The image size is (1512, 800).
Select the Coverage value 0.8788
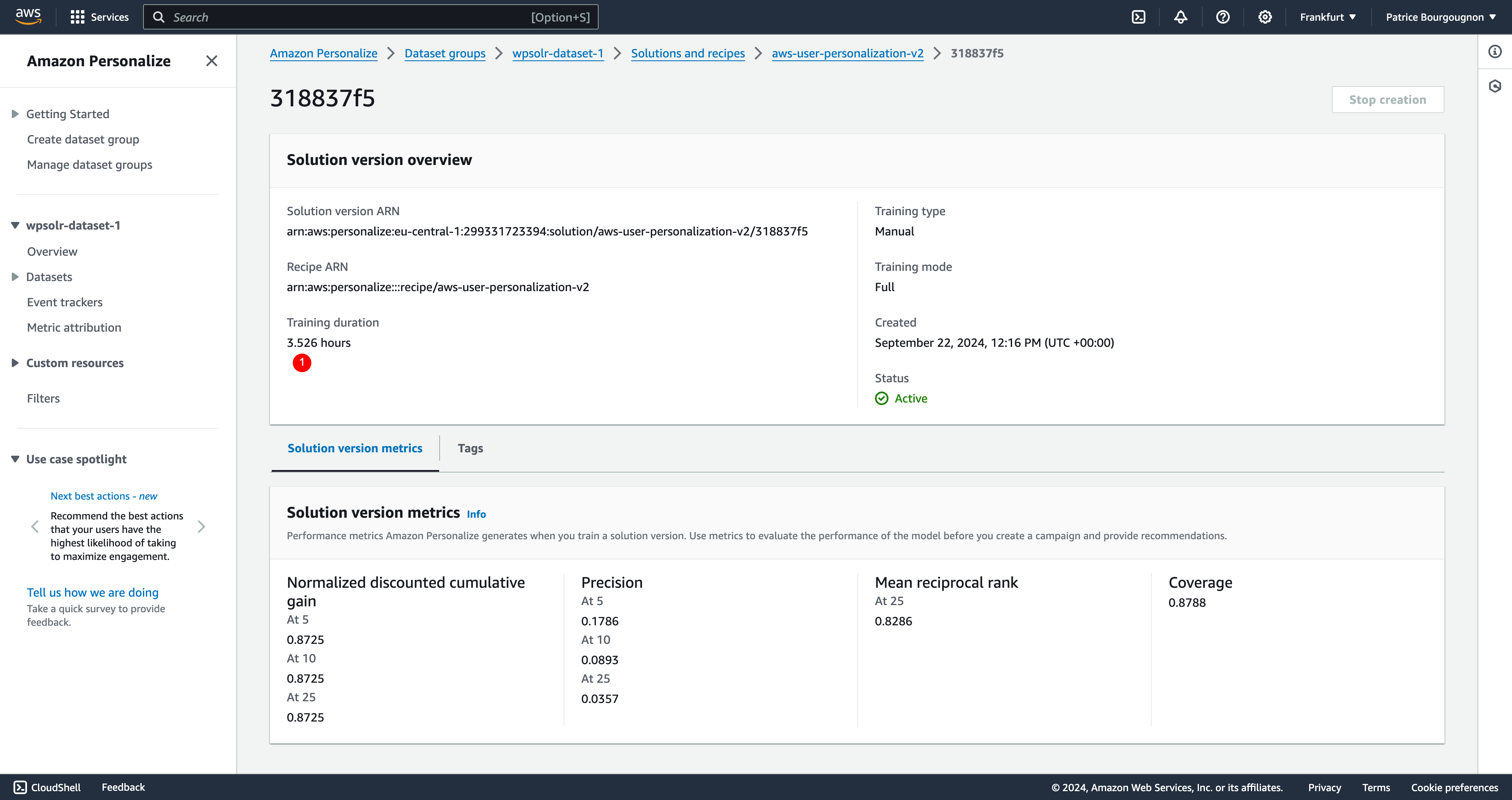pos(1187,602)
